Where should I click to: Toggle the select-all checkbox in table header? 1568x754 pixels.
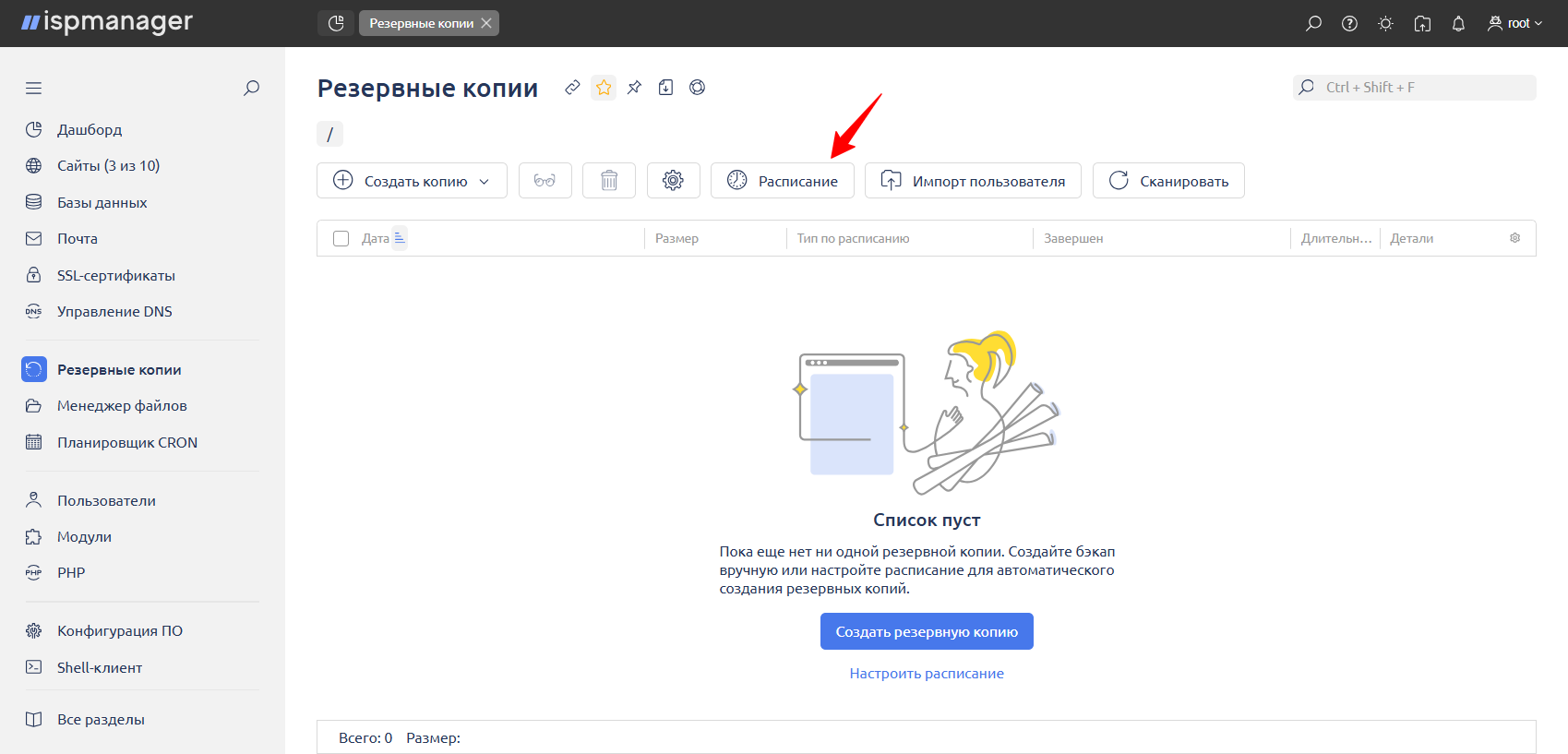[341, 239]
